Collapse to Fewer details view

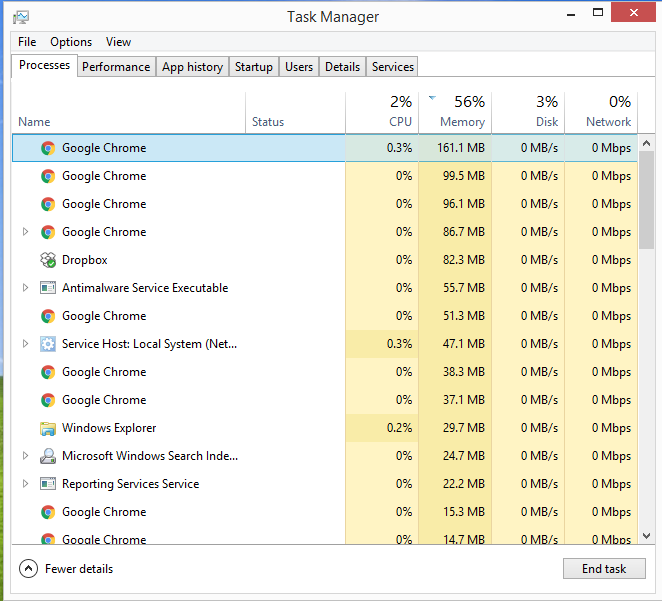pyautogui.click(x=67, y=569)
